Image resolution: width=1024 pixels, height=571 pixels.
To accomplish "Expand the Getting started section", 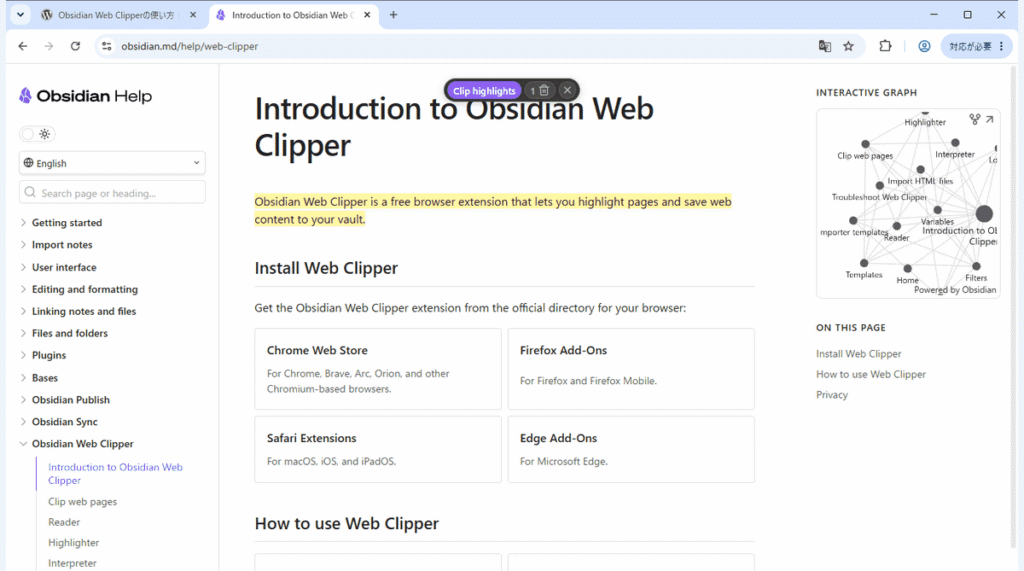I will [x=67, y=223].
